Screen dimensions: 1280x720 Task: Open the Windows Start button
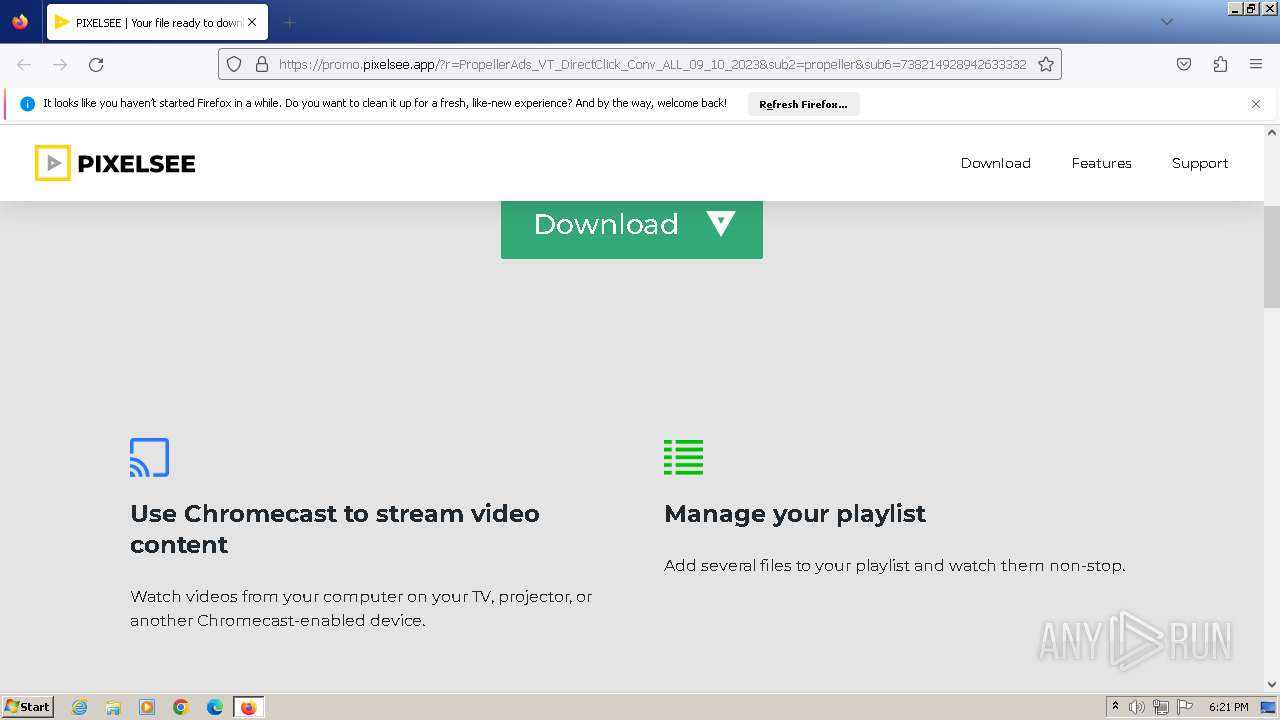27,707
